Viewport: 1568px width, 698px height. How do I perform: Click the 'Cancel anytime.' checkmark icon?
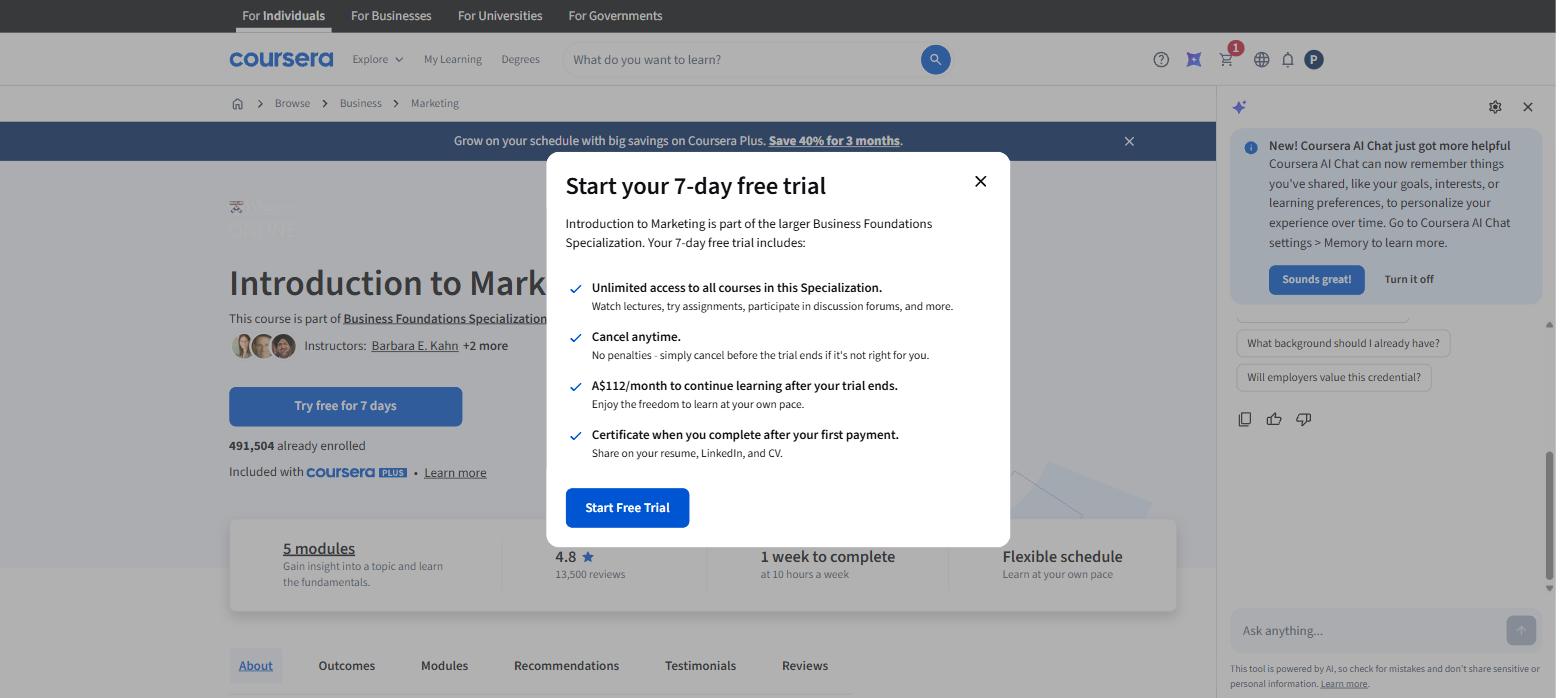575,338
